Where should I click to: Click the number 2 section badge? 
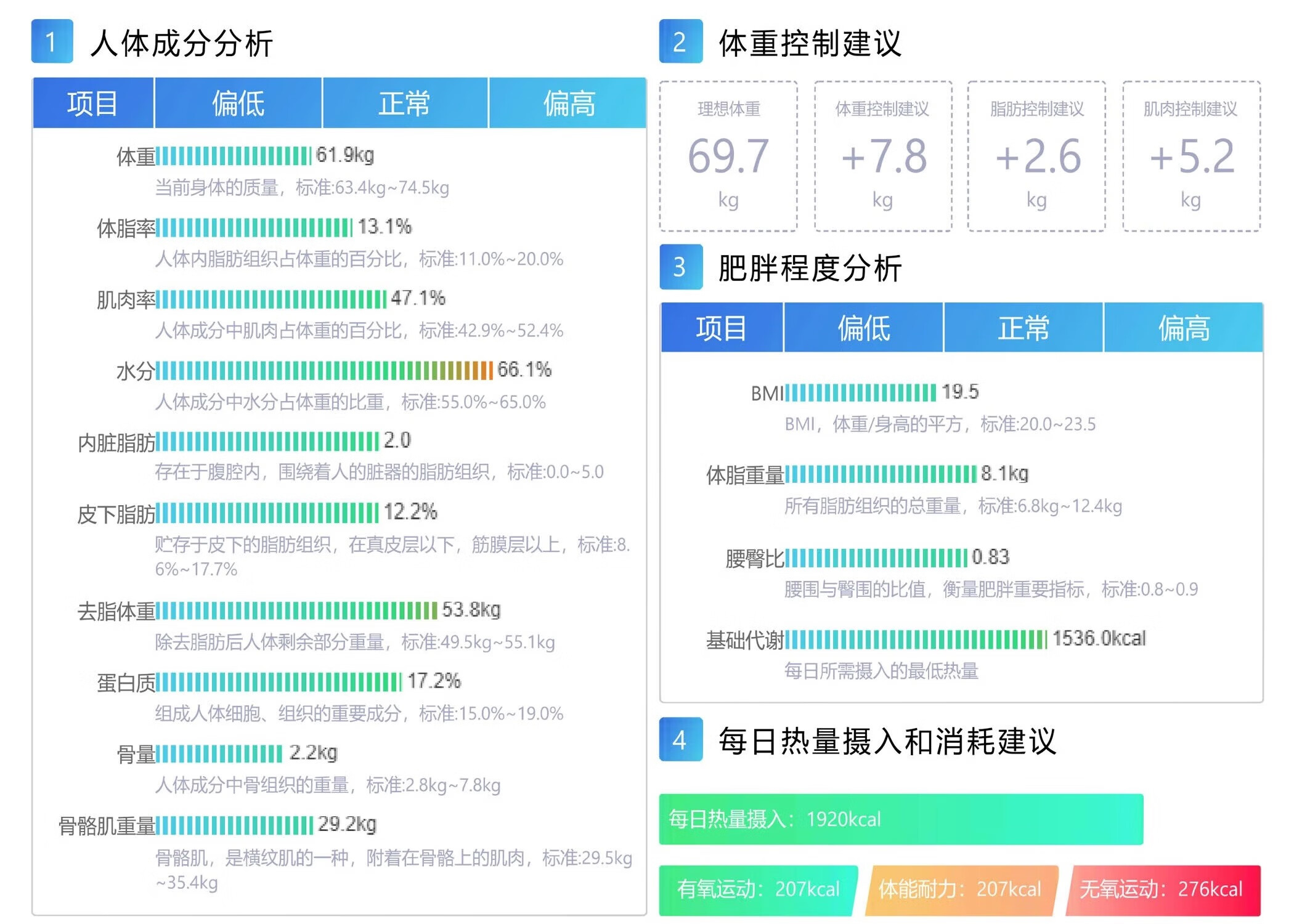[x=680, y=42]
